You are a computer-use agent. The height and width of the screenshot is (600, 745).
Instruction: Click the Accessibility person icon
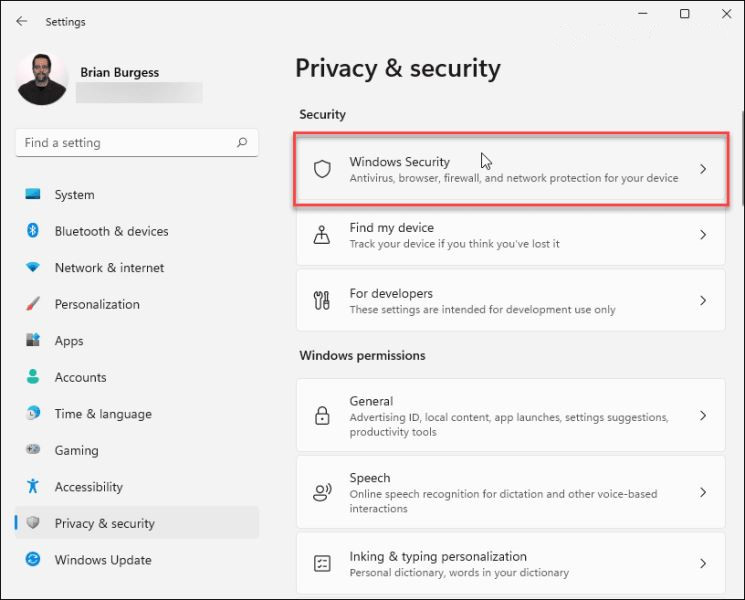pos(33,487)
